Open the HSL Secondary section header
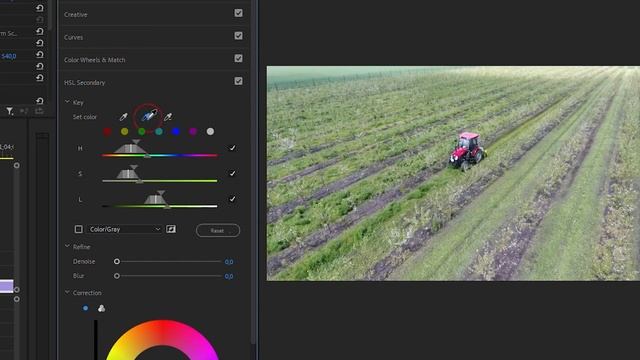This screenshot has width=640, height=360. point(84,83)
